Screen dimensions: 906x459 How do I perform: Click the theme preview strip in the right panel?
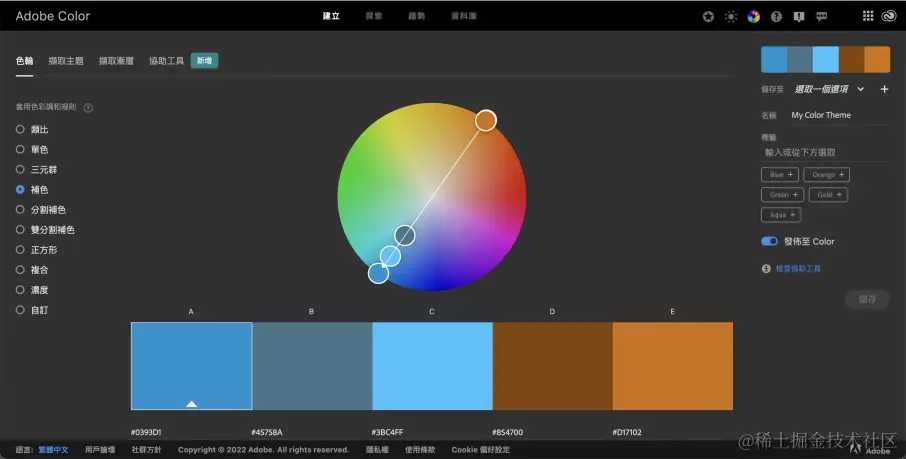825,60
